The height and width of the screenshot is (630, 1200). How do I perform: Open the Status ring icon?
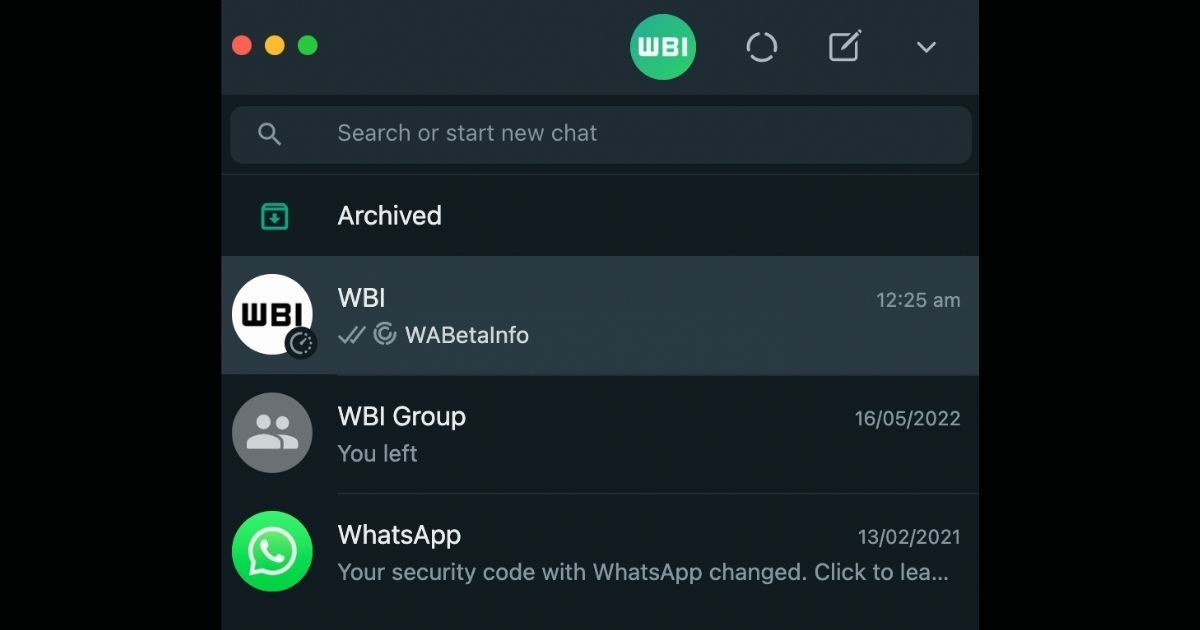[x=762, y=47]
